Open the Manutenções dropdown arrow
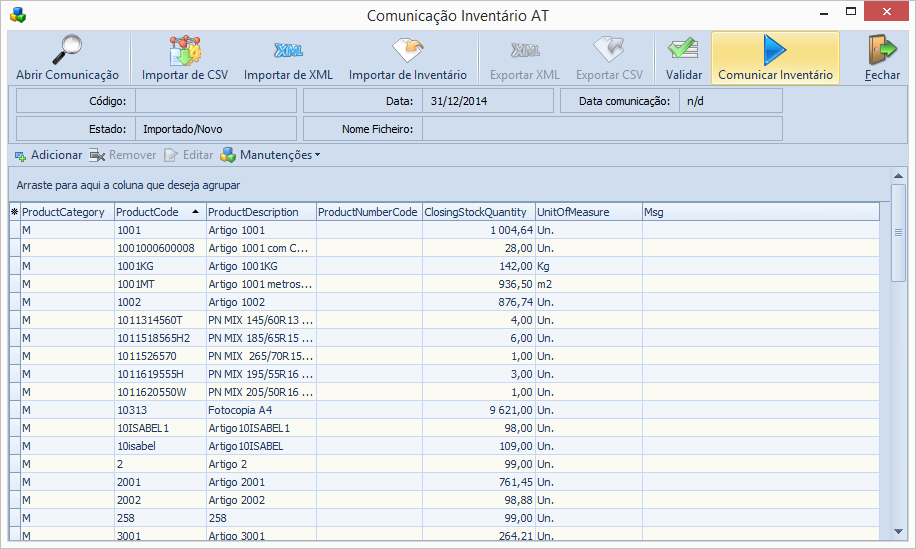Screen dimensions: 916x549 point(317,155)
